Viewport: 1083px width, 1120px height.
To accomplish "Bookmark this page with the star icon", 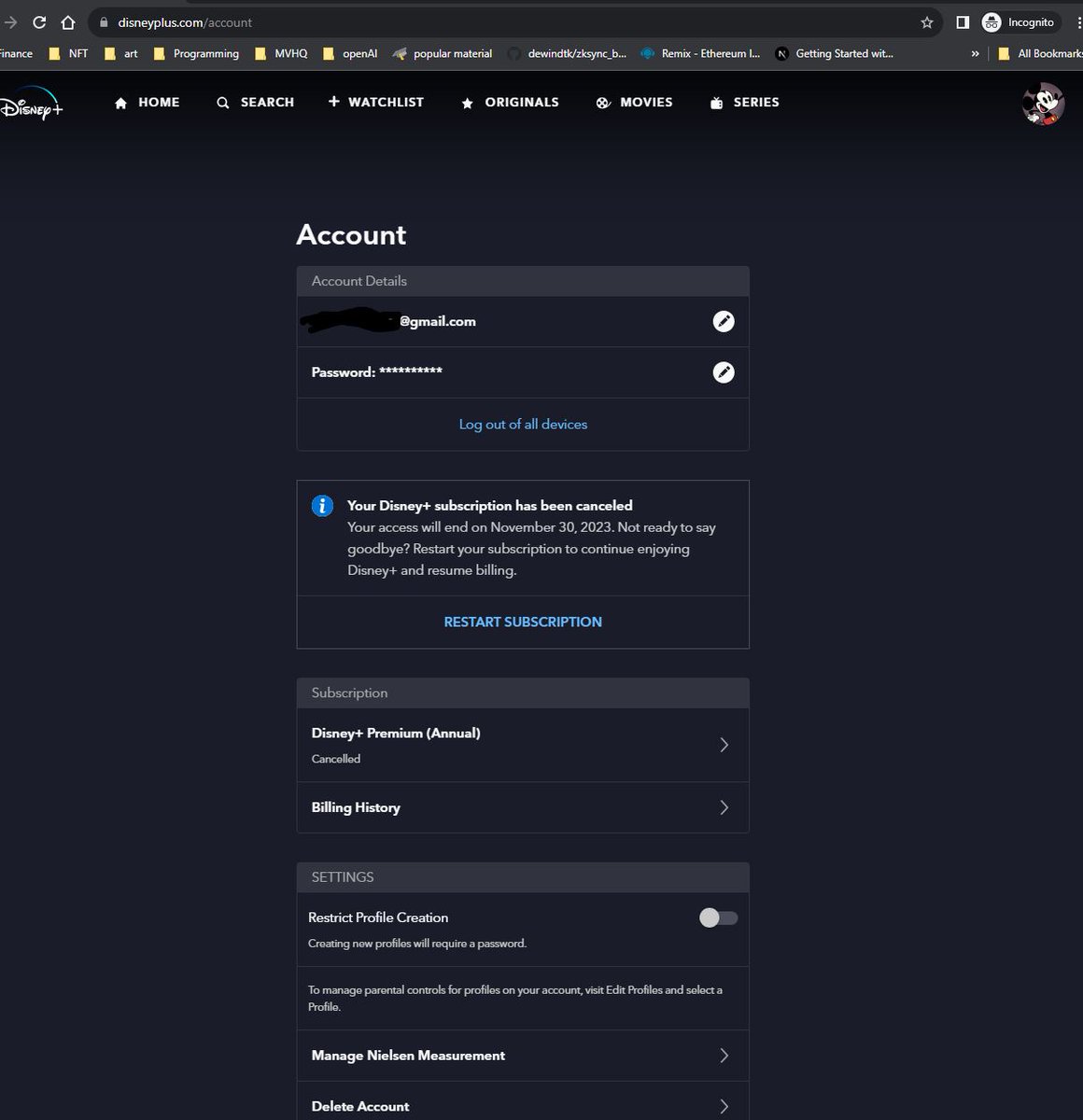I will pos(927,22).
